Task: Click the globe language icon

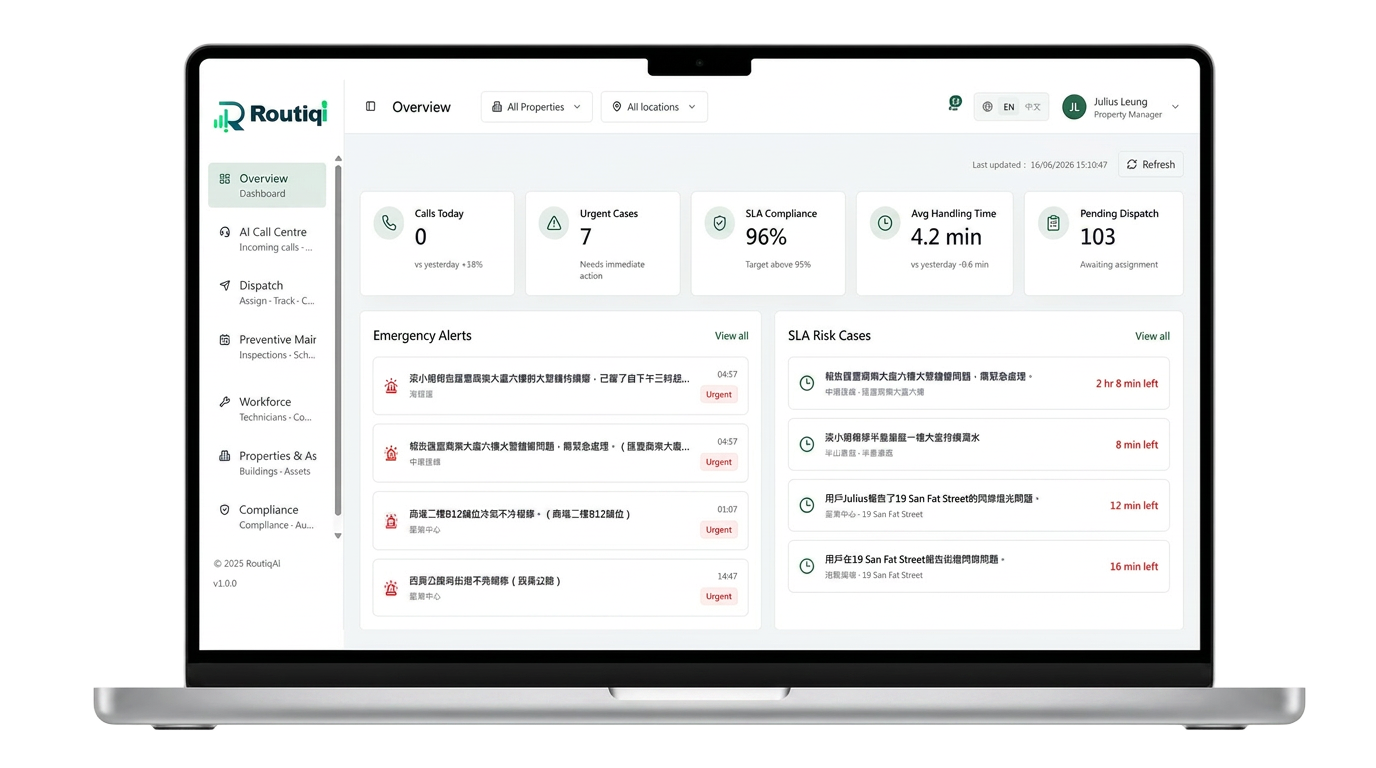Action: tap(987, 107)
